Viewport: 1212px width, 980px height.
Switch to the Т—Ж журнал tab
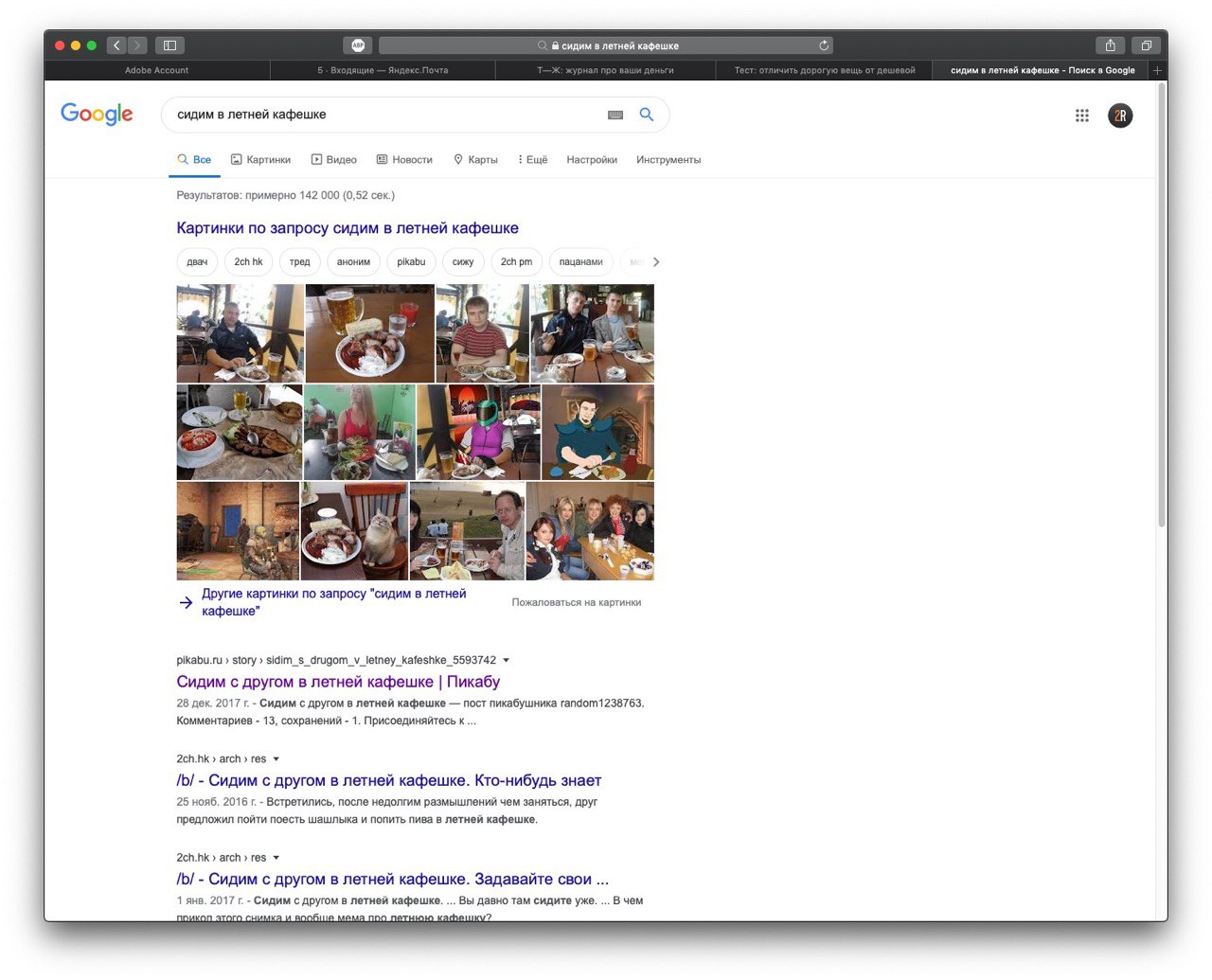coord(606,70)
